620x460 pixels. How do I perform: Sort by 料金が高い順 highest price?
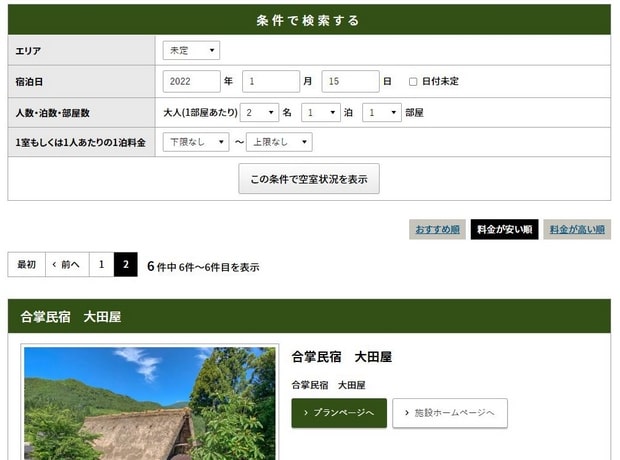pos(577,229)
